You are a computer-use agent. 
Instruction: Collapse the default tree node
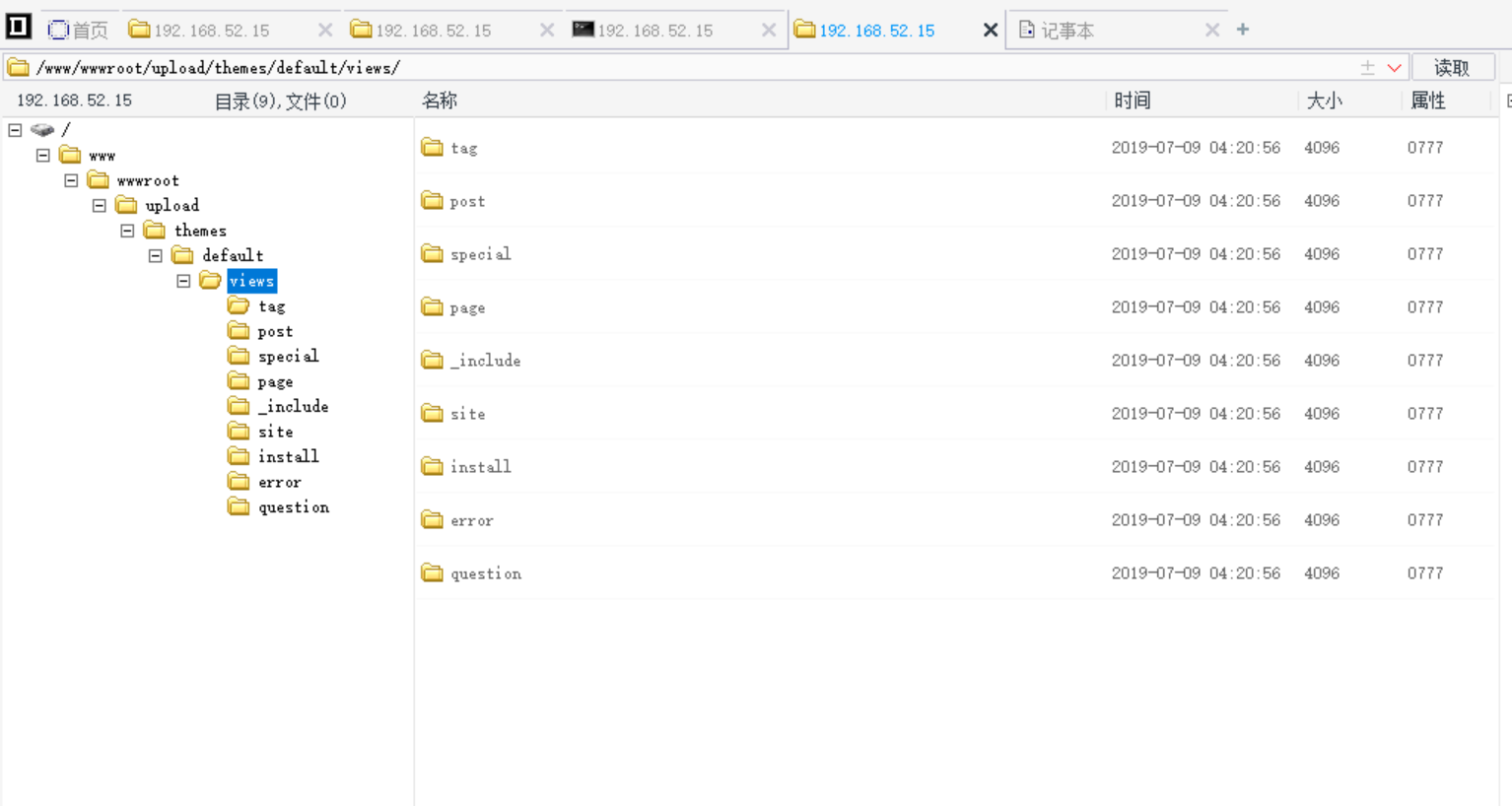pos(156,256)
